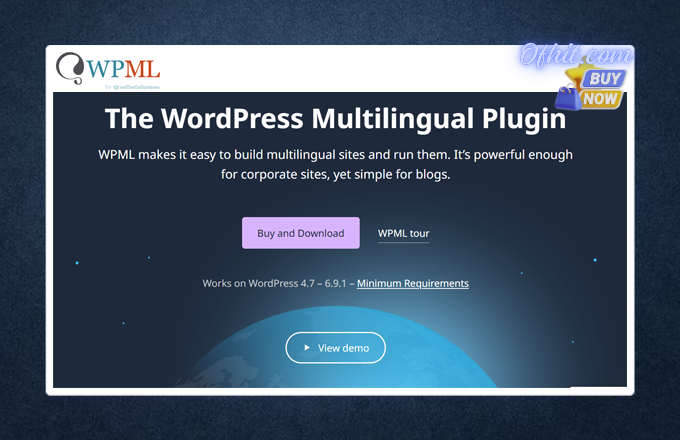Open the WPML tour link
Screen dimensions: 680x440
[x=403, y=233]
